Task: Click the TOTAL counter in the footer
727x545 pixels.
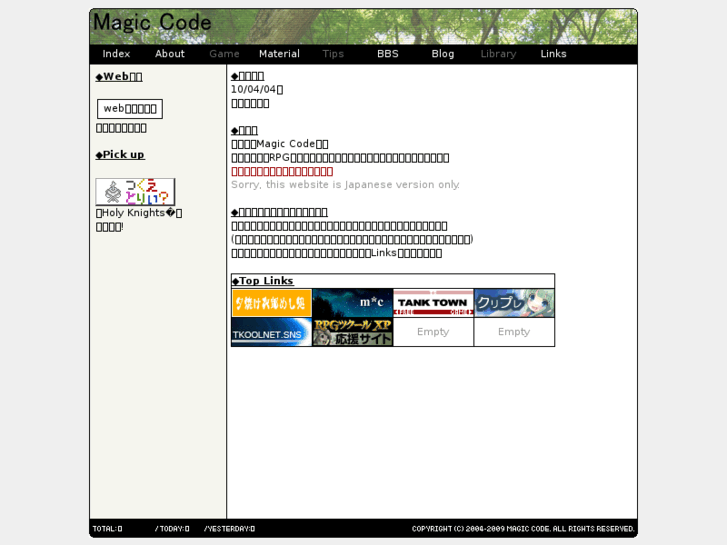Action: click(107, 529)
